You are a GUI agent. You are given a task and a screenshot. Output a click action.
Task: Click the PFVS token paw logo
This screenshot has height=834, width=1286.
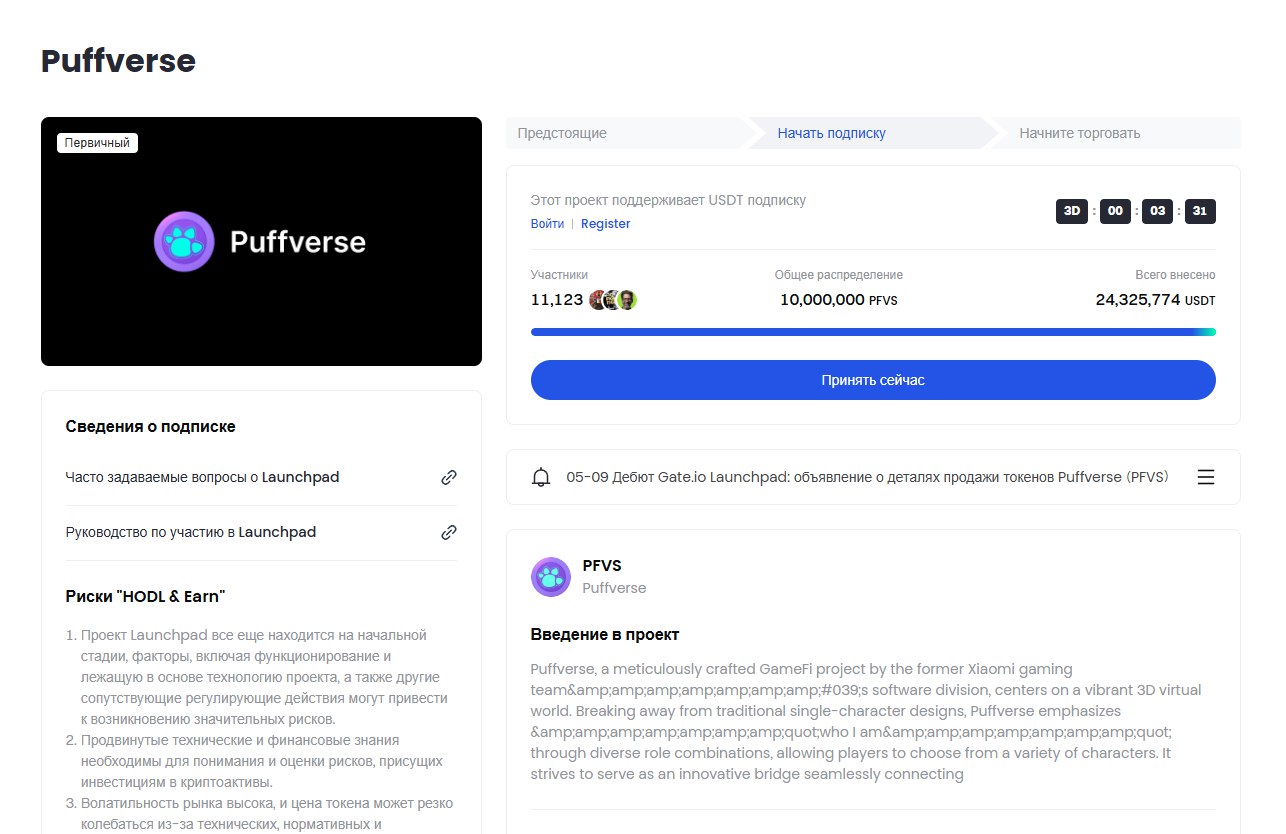[x=551, y=577]
